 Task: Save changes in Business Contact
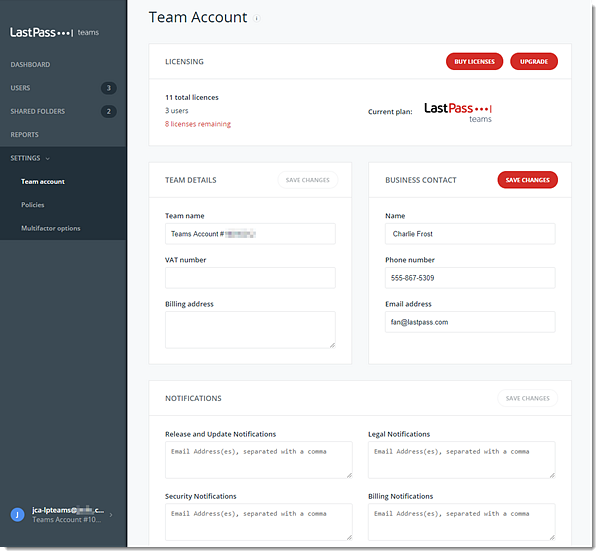[528, 180]
